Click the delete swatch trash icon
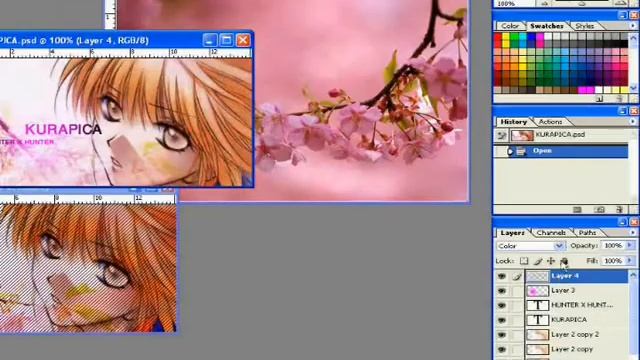 (620, 99)
